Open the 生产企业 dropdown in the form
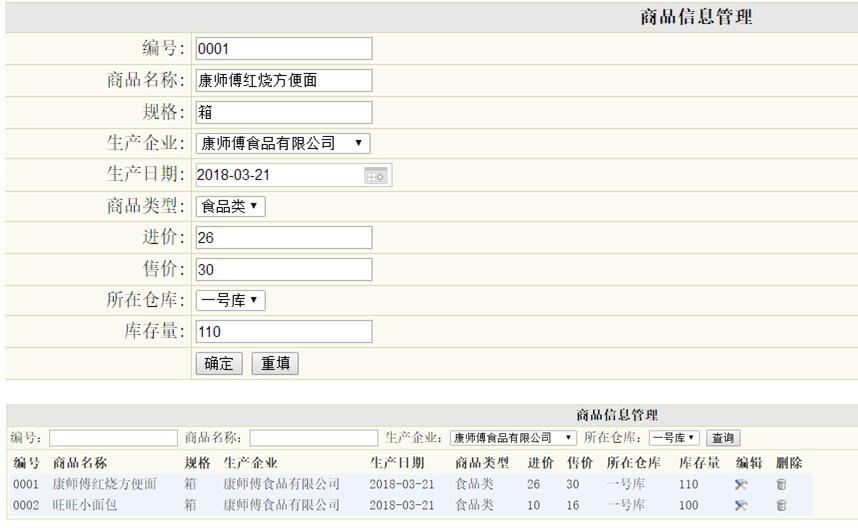This screenshot has width=858, height=528. 283,143
